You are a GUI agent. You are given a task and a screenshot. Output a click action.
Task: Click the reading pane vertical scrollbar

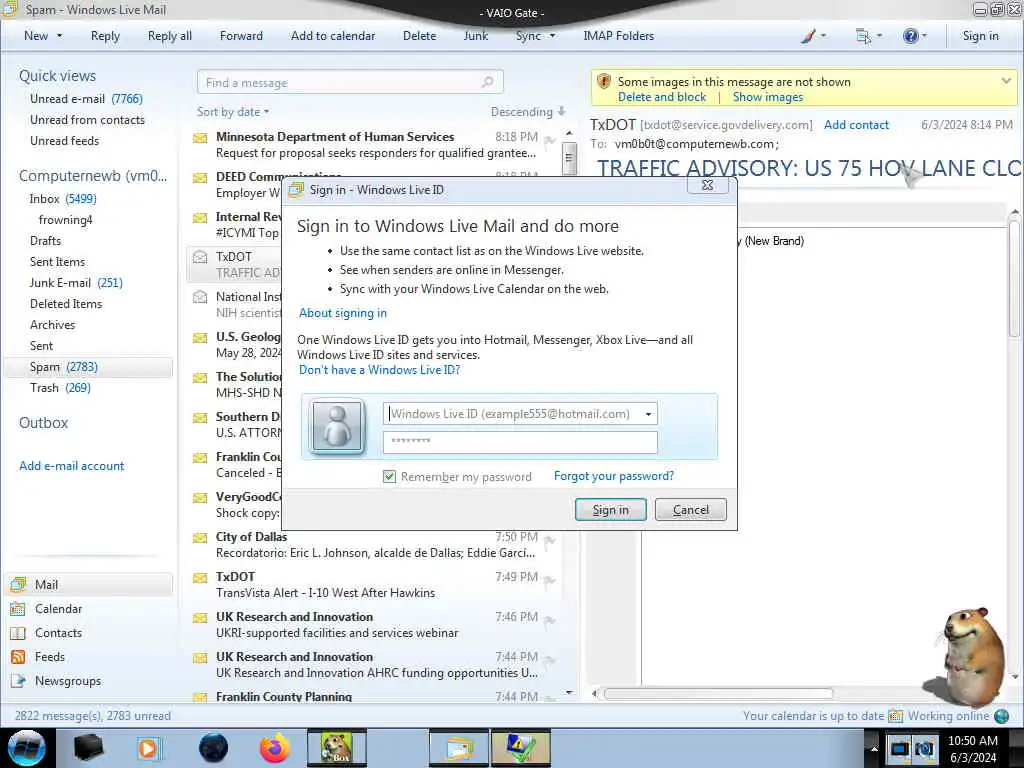coord(1015,280)
